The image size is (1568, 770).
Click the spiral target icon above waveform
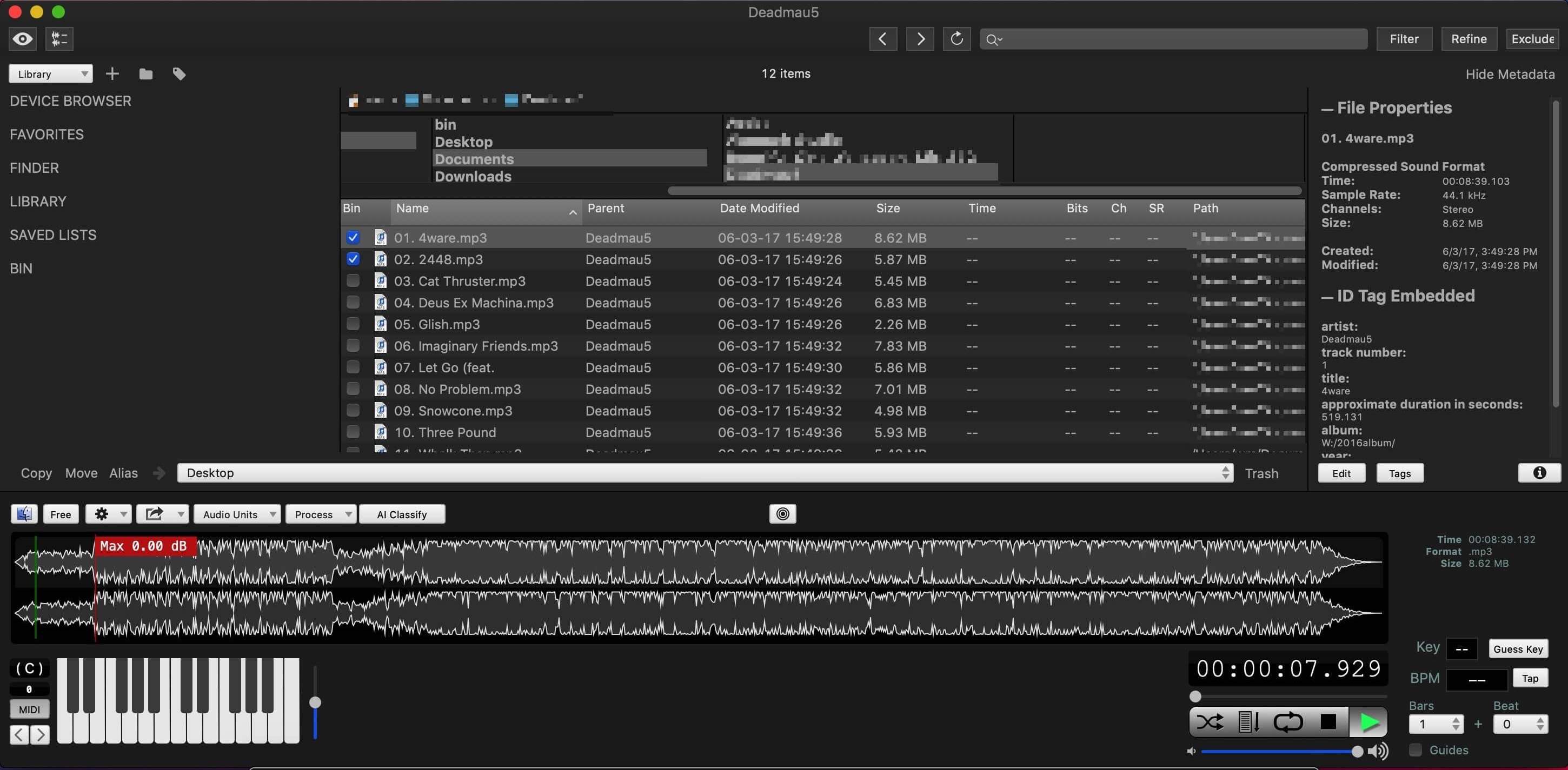pyautogui.click(x=783, y=514)
